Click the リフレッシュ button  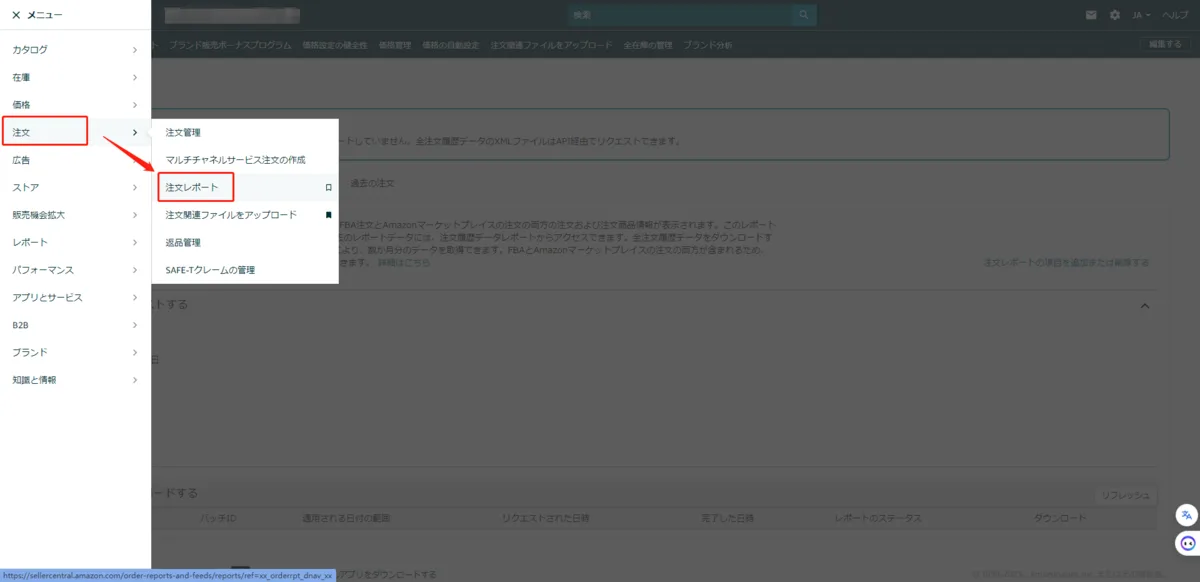pyautogui.click(x=1126, y=495)
